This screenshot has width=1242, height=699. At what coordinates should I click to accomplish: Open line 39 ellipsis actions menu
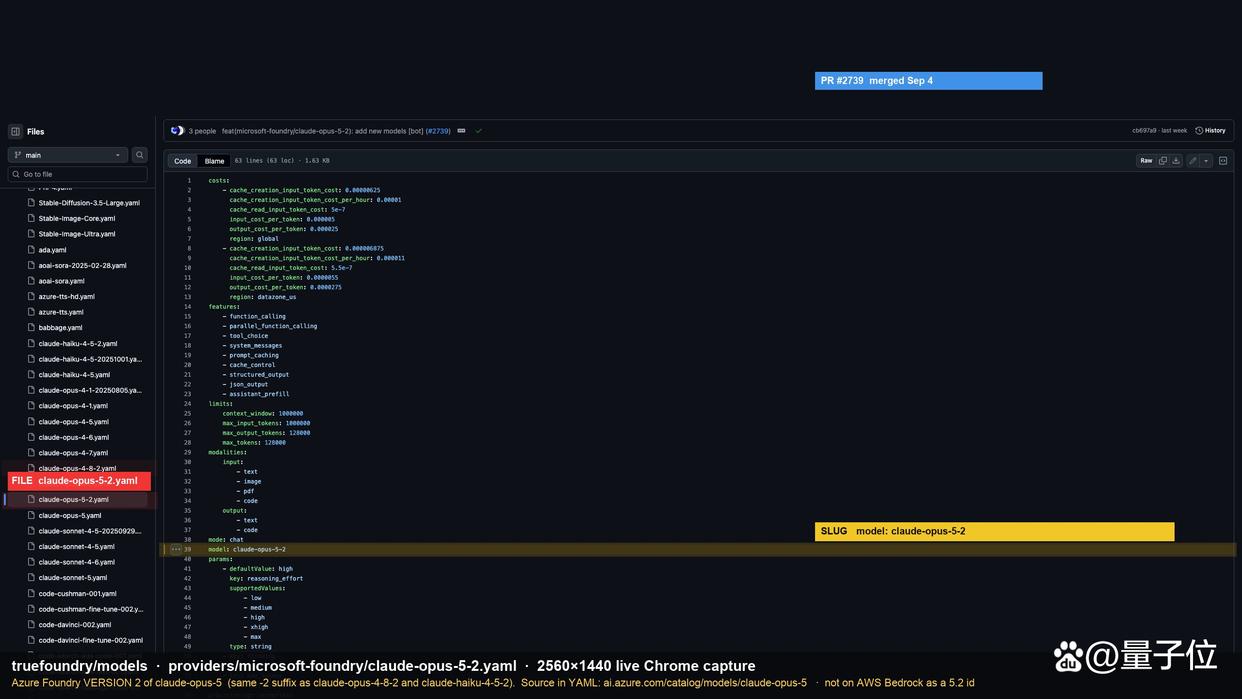coord(176,549)
